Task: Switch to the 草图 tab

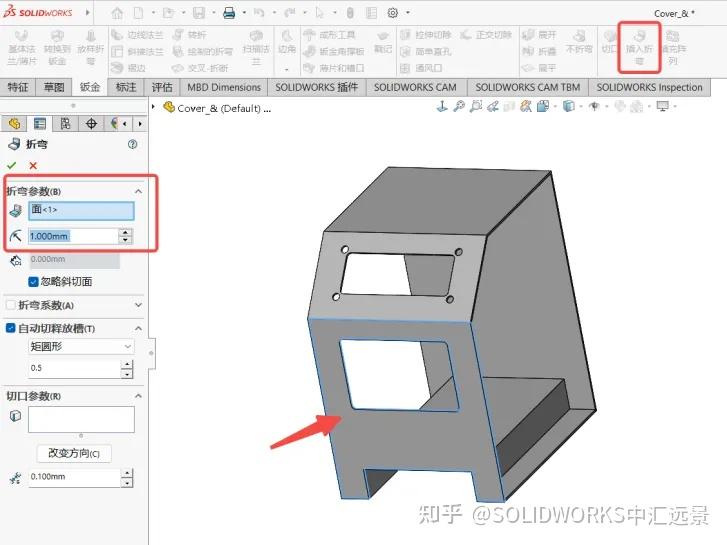Action: tap(54, 87)
